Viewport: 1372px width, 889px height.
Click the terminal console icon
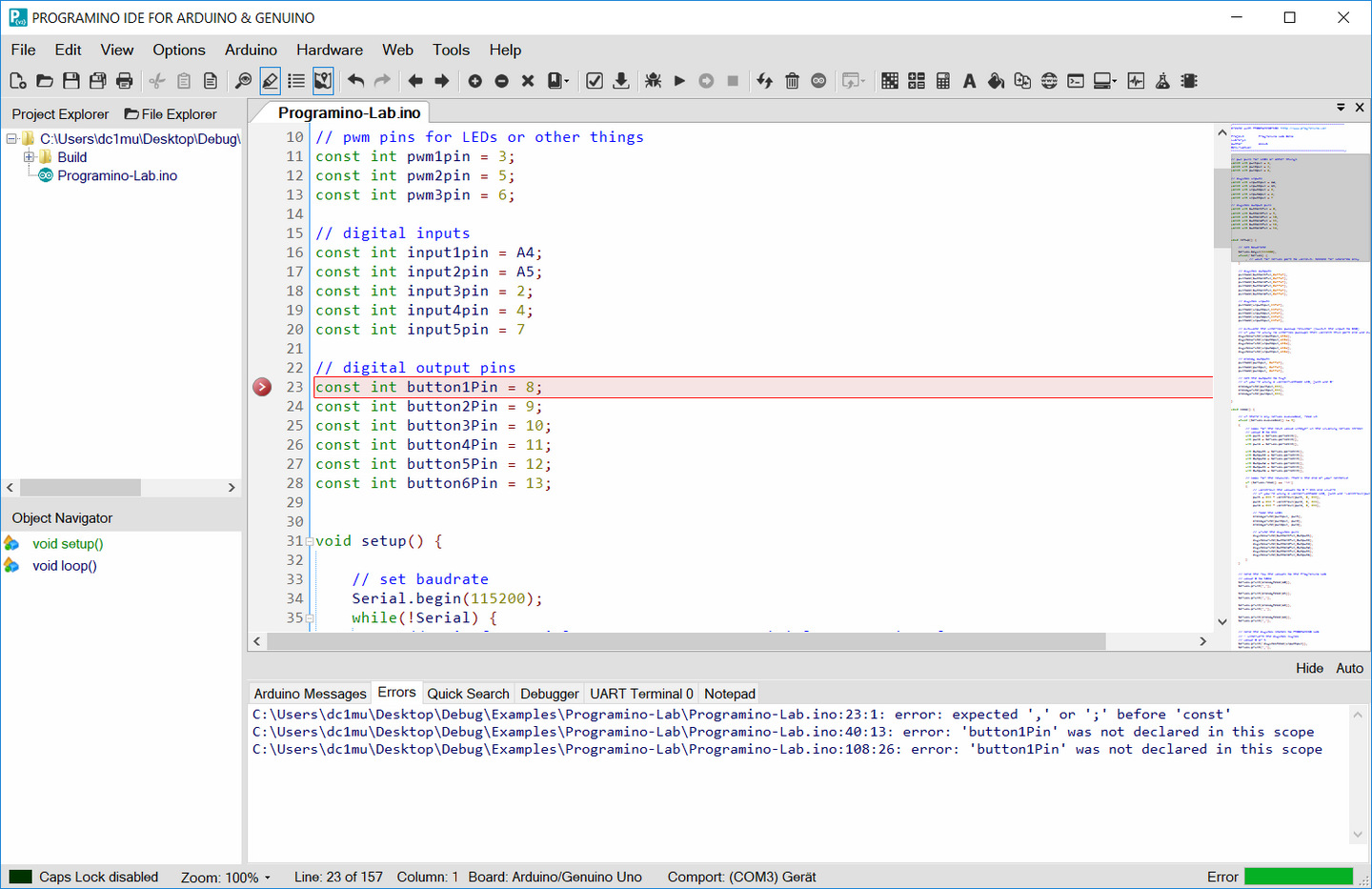coord(1076,81)
